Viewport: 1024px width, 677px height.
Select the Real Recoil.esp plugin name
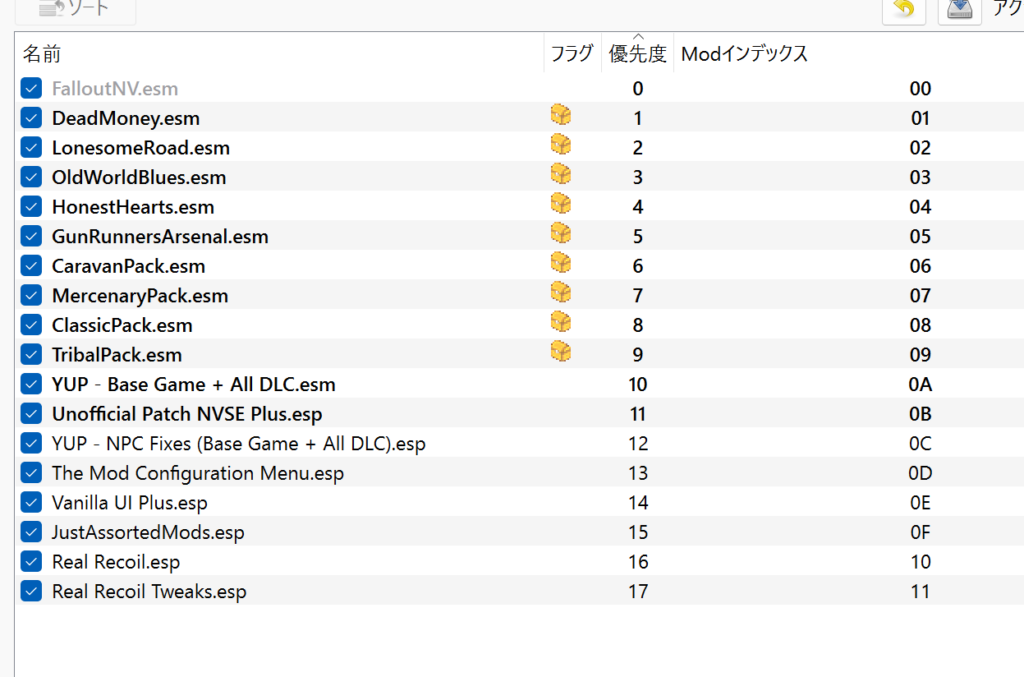[116, 562]
